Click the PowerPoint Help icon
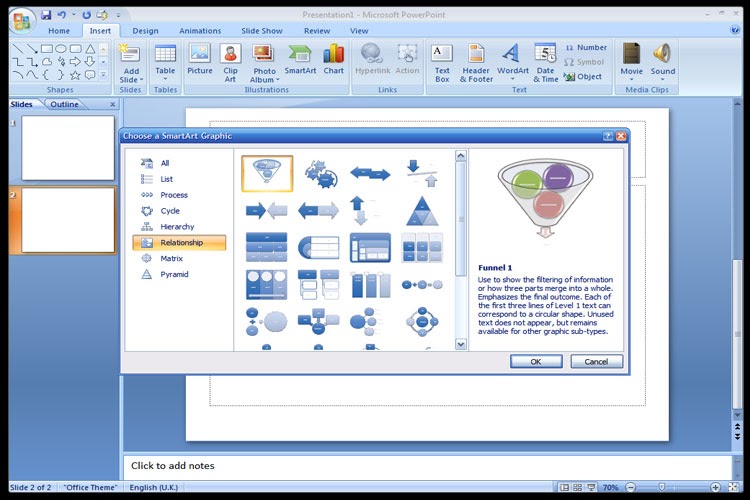This screenshot has height=500, width=750. [735, 30]
